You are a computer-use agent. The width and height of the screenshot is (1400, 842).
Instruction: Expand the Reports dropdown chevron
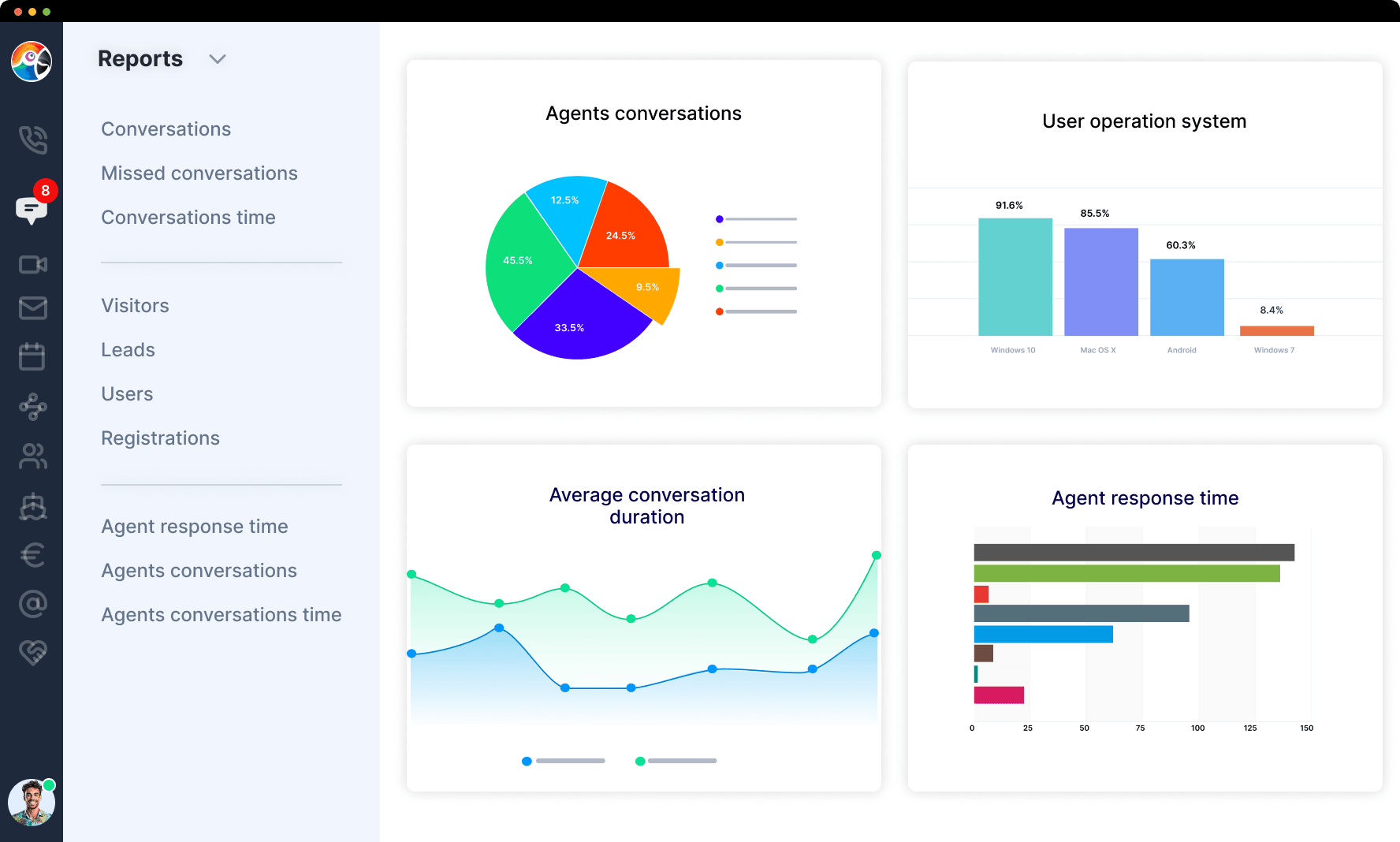pyautogui.click(x=218, y=59)
